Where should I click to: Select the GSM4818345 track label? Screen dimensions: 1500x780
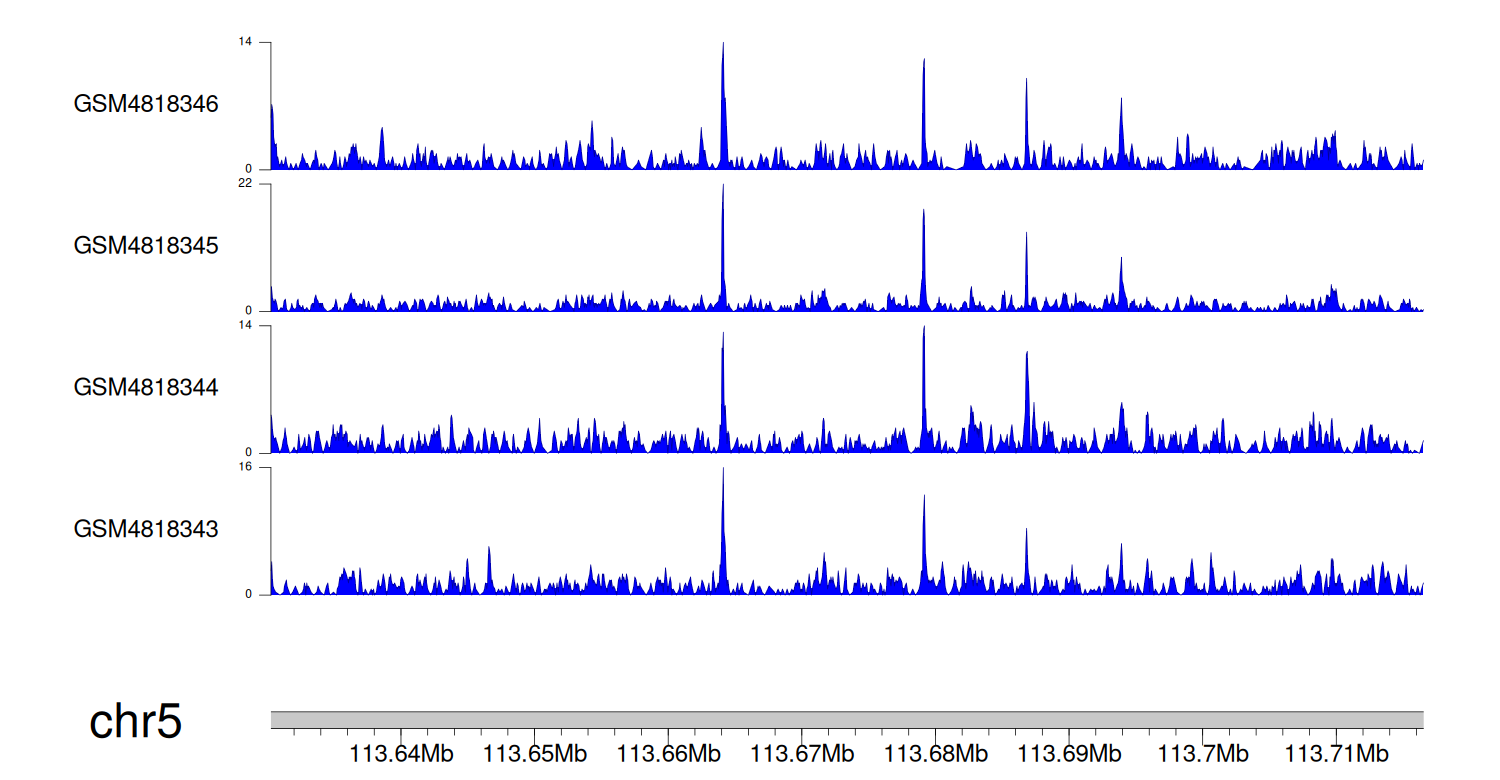pyautogui.click(x=146, y=246)
